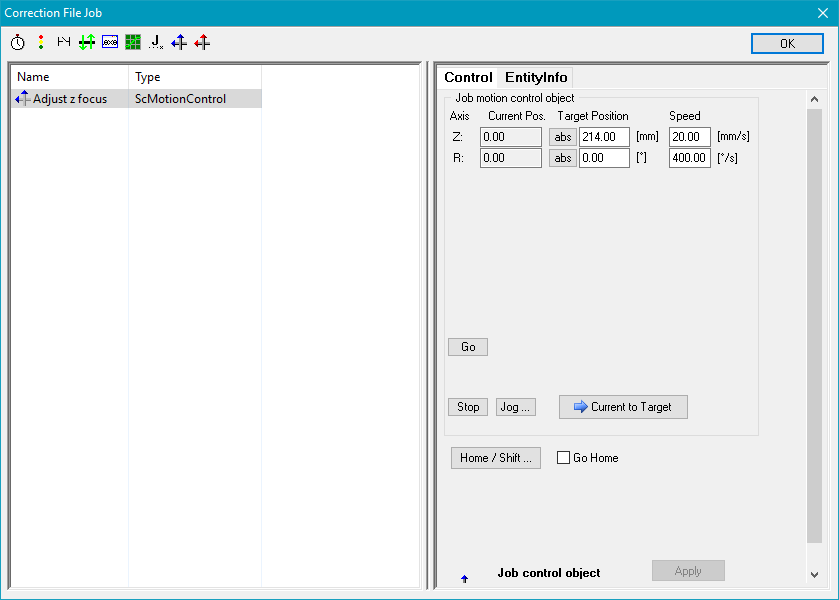The image size is (839, 600).
Task: Click the blue arrow motion control icon
Action: [x=179, y=42]
